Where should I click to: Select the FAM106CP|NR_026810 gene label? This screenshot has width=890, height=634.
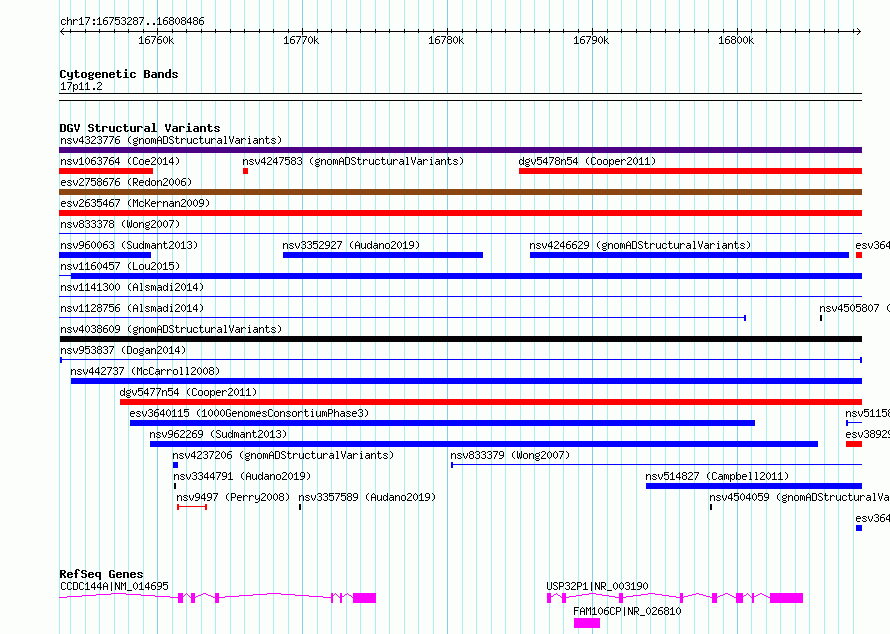627,611
